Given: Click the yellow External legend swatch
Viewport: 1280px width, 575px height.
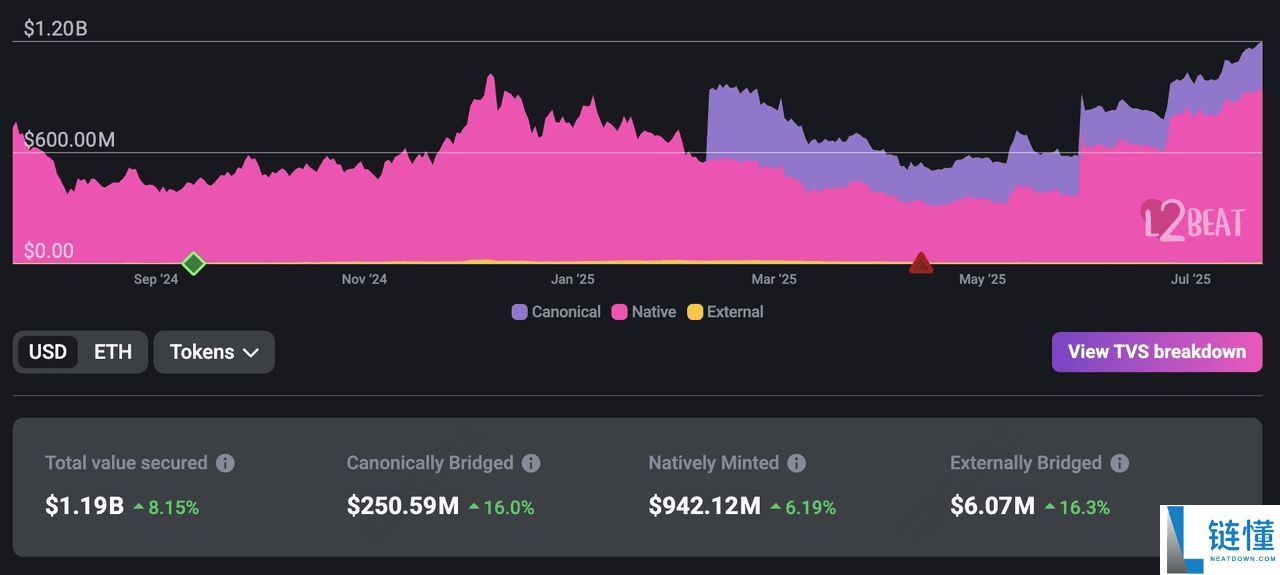Looking at the screenshot, I should pyautogui.click(x=695, y=312).
